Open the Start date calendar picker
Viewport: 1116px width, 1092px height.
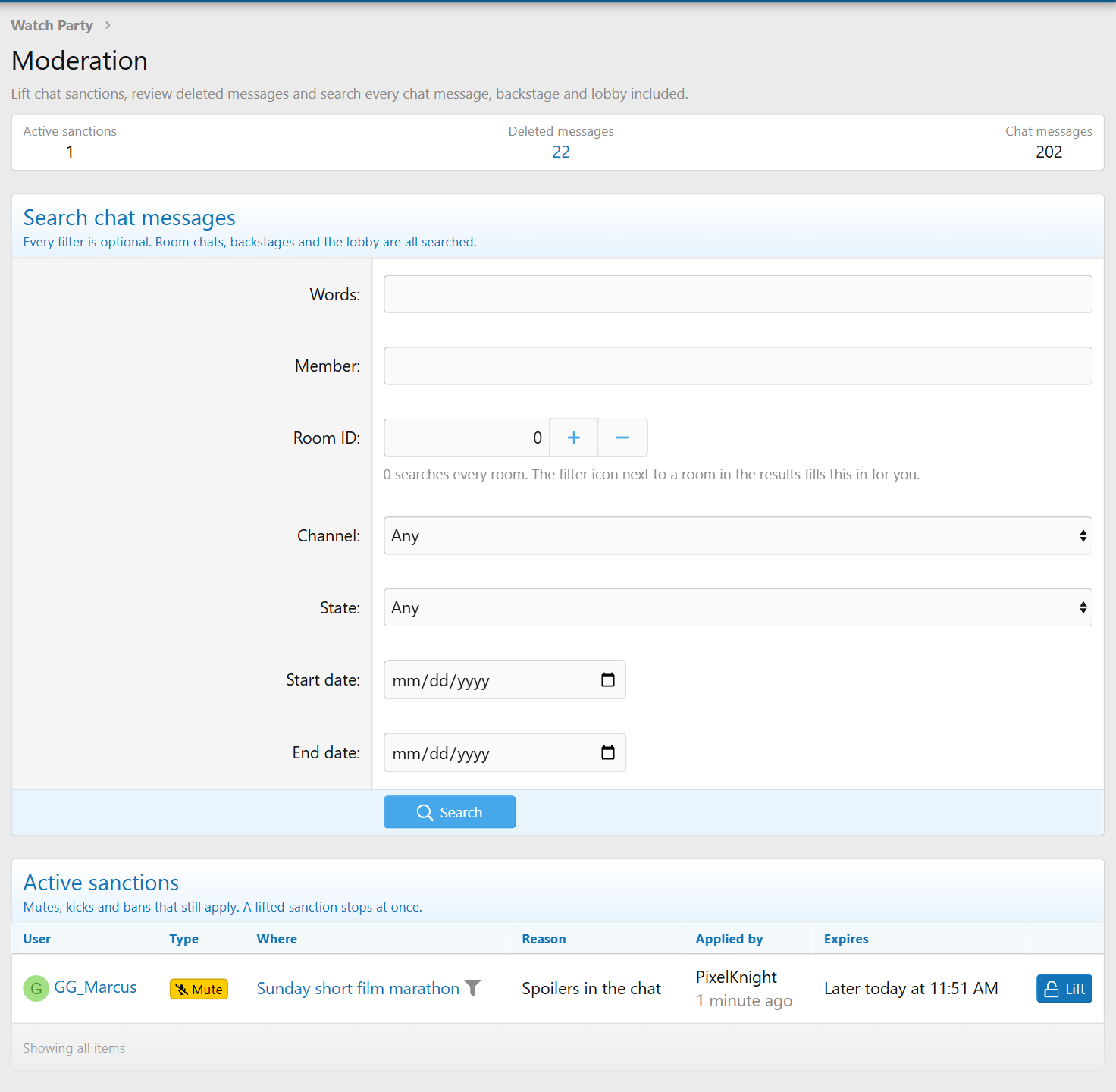[x=608, y=679]
